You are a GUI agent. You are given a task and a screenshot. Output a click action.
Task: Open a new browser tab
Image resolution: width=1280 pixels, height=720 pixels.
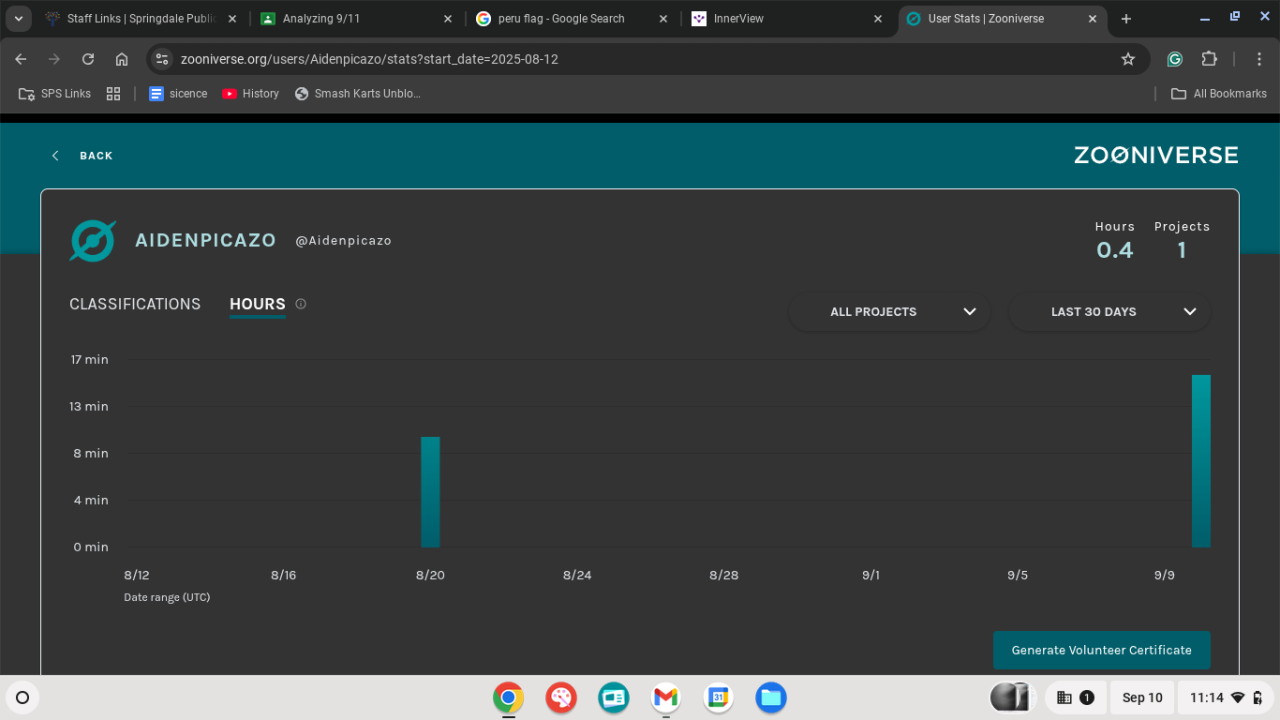click(1126, 19)
